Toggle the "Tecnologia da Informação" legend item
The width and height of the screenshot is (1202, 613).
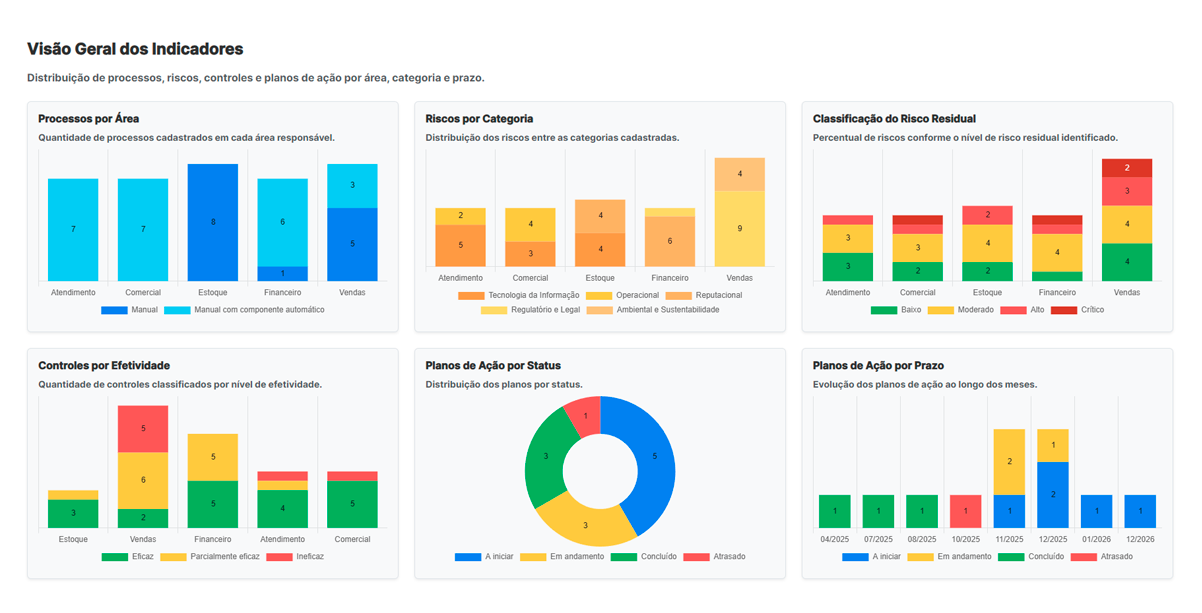coord(519,296)
